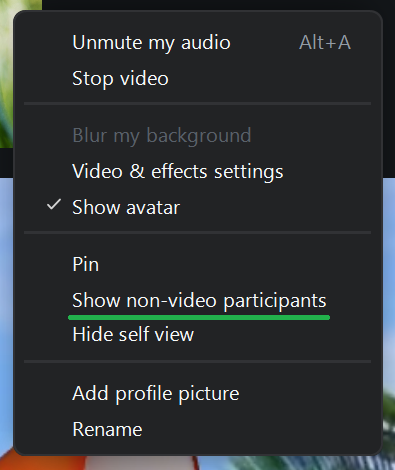Choose Stop video from context menu
395x470 pixels.
198,79
